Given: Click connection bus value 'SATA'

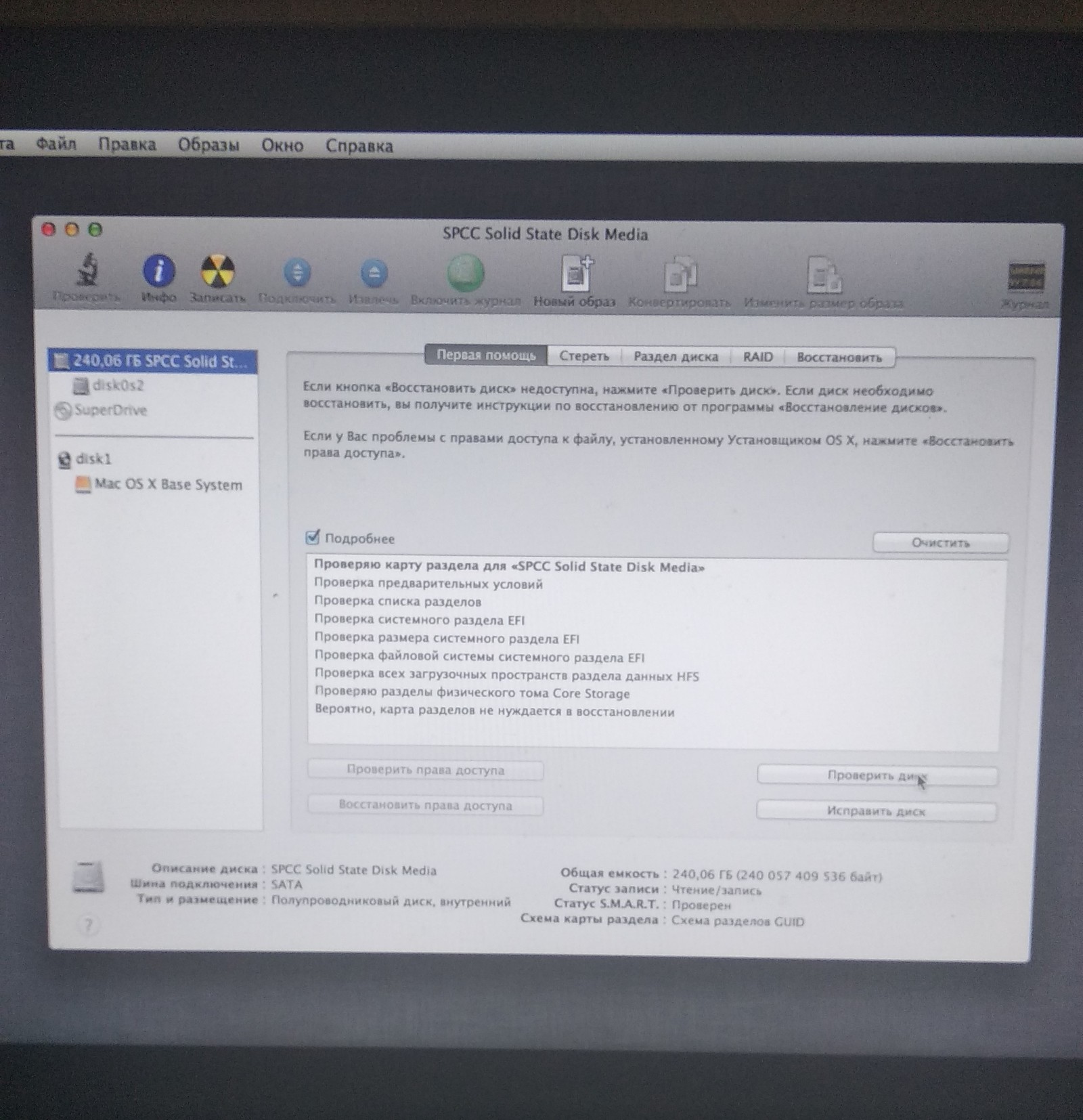Looking at the screenshot, I should (x=286, y=884).
